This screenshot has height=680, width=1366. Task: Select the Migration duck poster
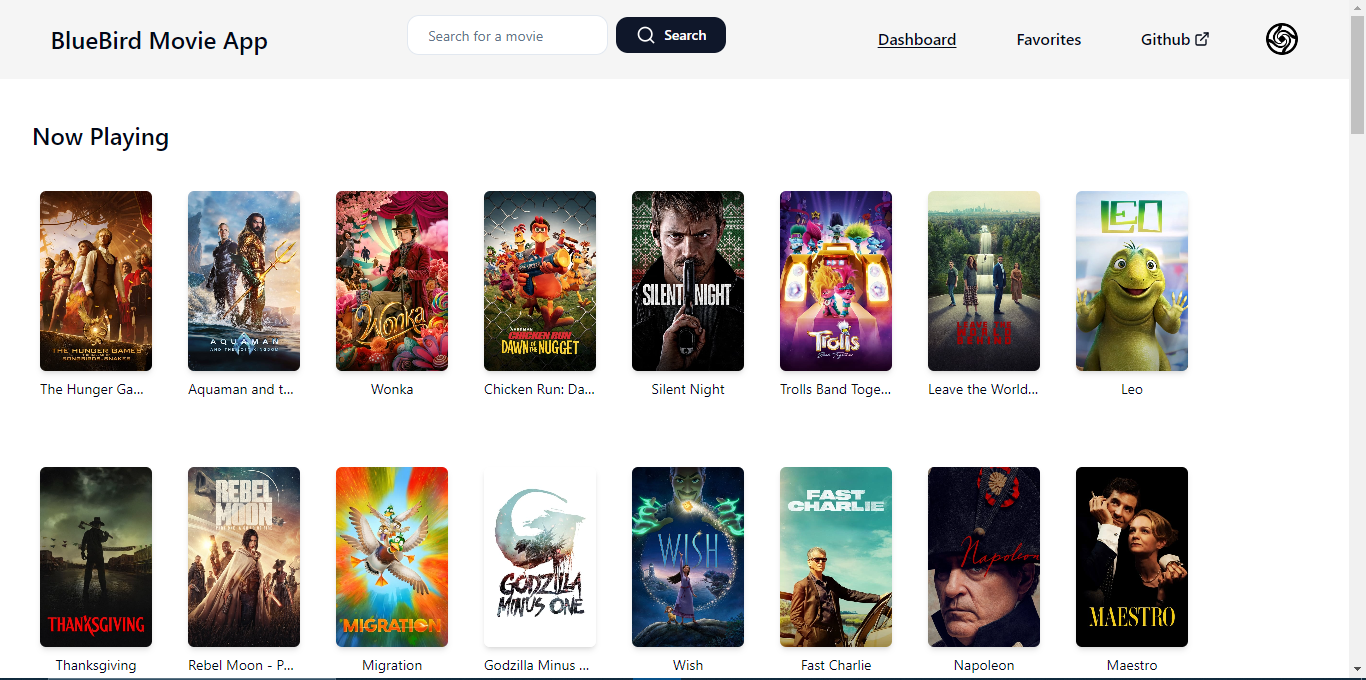[392, 557]
